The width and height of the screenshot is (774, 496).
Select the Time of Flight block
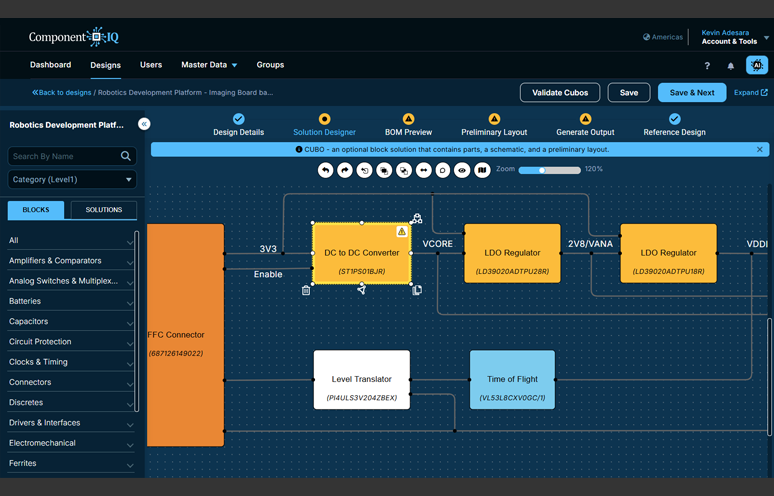(512, 380)
